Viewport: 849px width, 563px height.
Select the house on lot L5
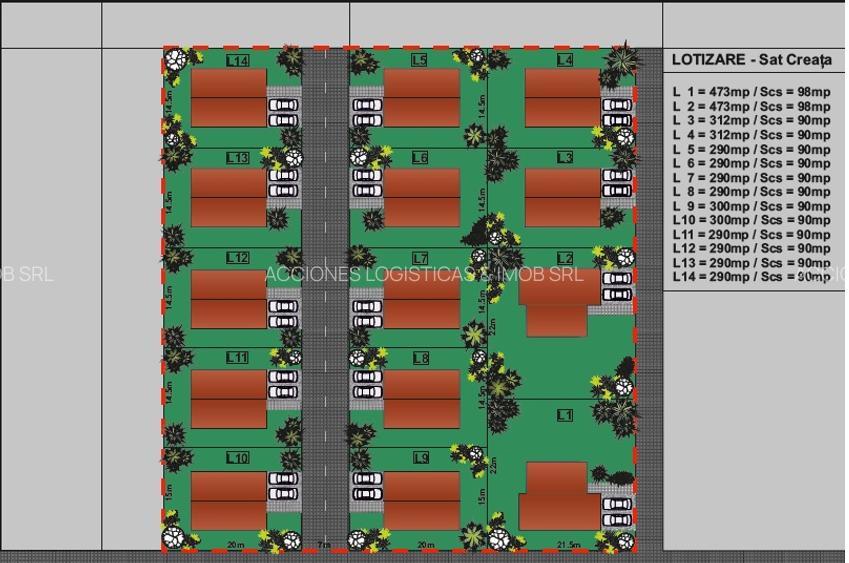click(421, 98)
